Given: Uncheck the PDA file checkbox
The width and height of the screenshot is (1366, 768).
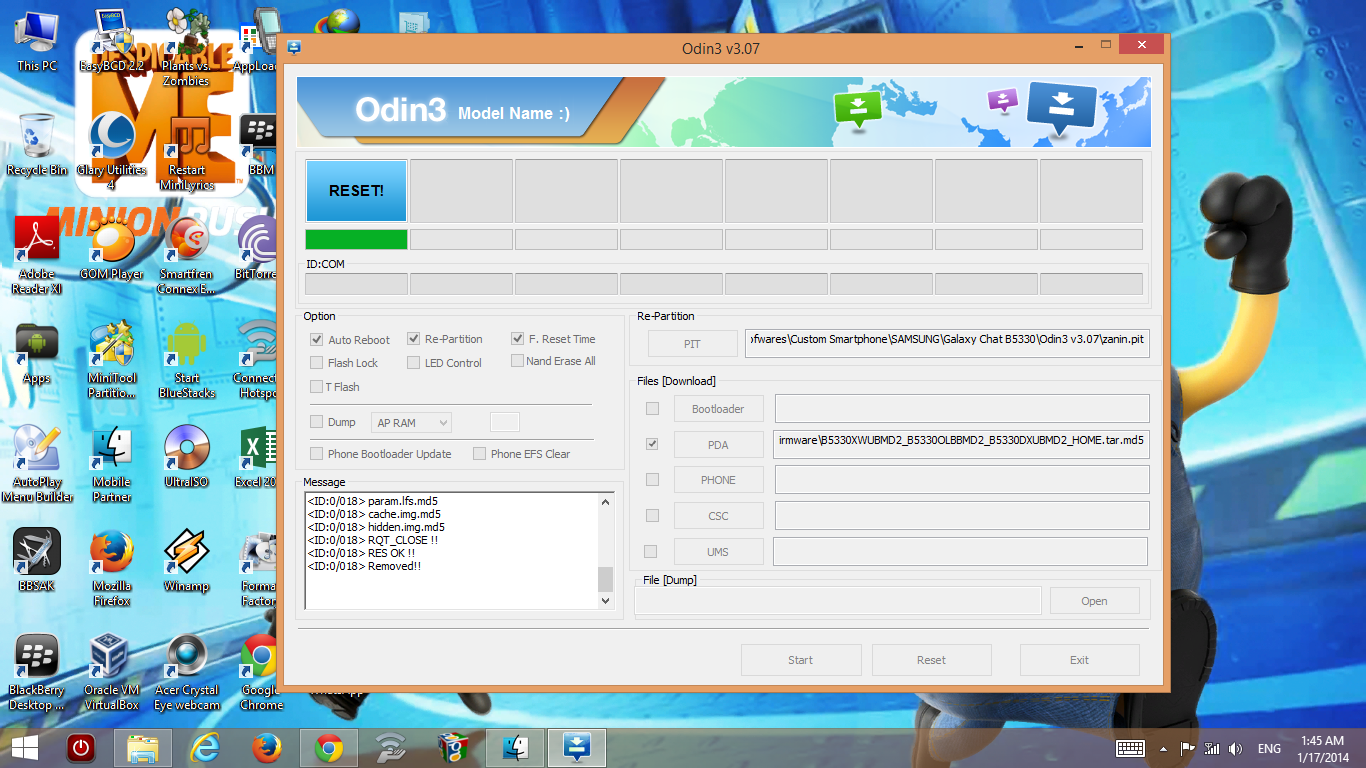Looking at the screenshot, I should 652,444.
